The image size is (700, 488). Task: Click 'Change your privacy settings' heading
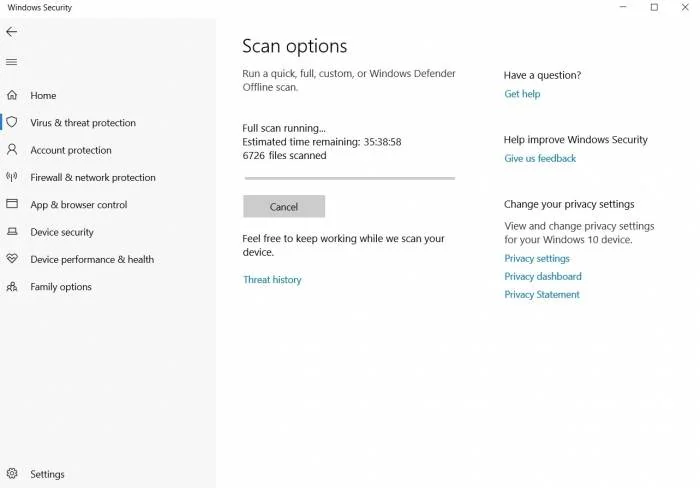point(569,204)
